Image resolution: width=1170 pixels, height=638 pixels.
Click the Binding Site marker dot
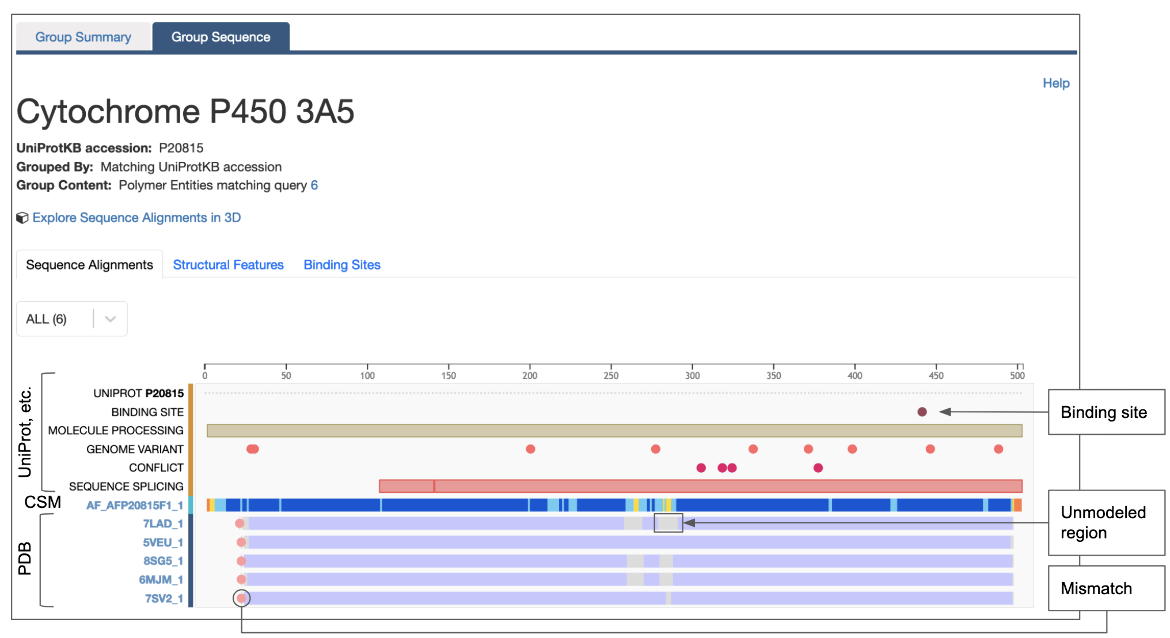(922, 412)
